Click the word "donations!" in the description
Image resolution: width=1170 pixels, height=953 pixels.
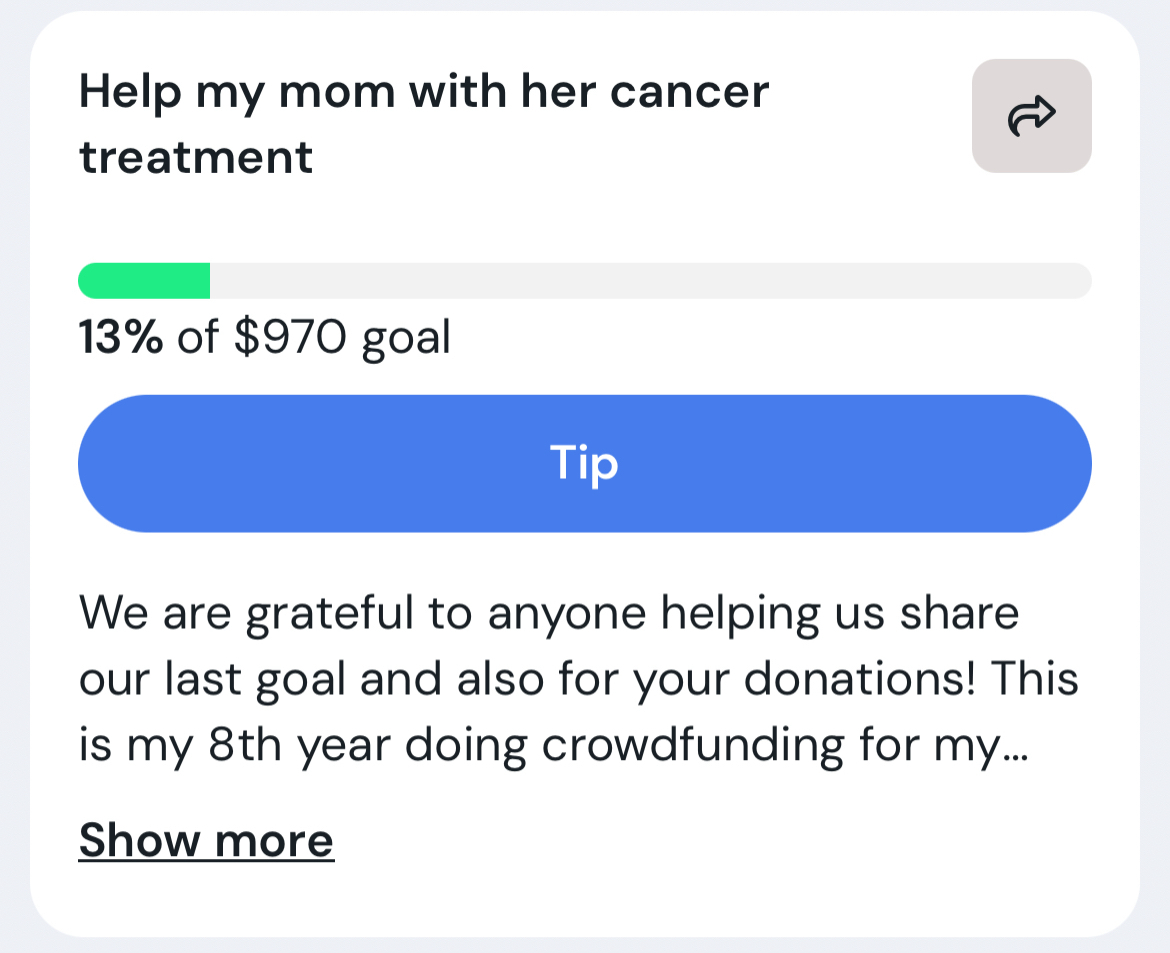coord(847,679)
